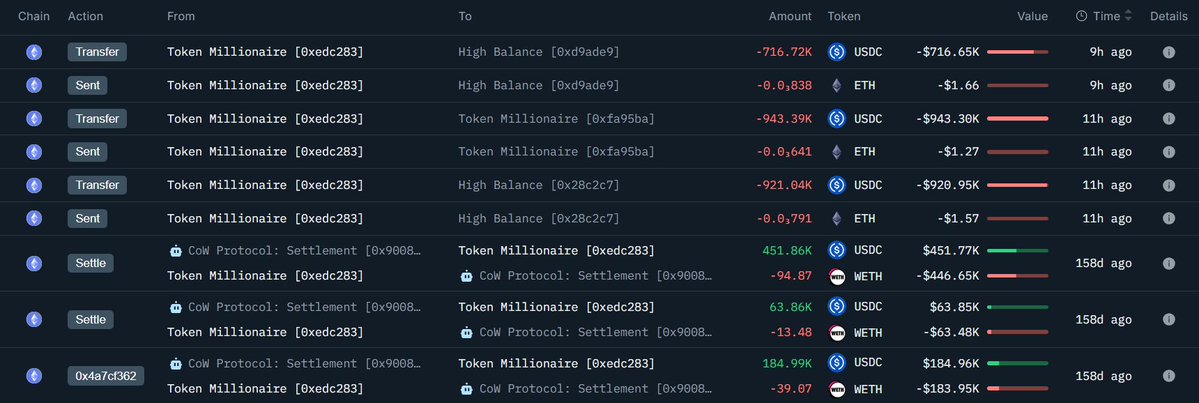Click the ETH token icon in the -$1.27 row

pyautogui.click(x=837, y=152)
